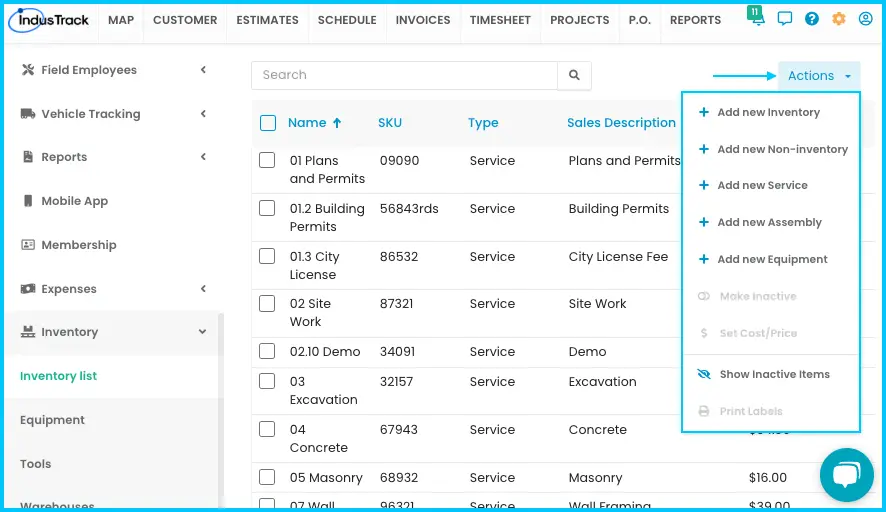This screenshot has height=512, width=886.
Task: Expand Vehicle Tracking chevron
Action: click(203, 114)
